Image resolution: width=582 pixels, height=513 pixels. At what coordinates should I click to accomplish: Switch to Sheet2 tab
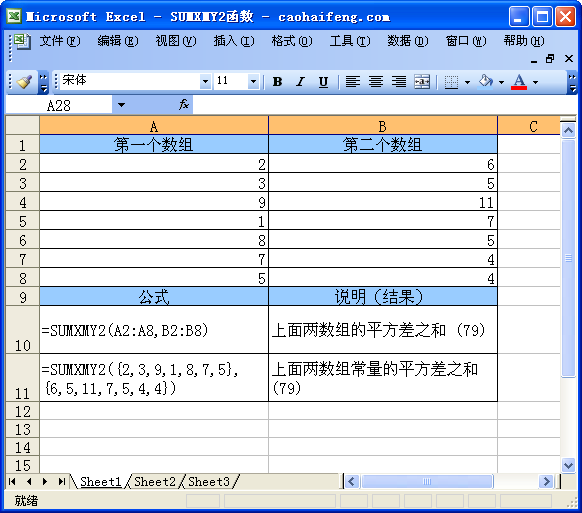pos(154,481)
